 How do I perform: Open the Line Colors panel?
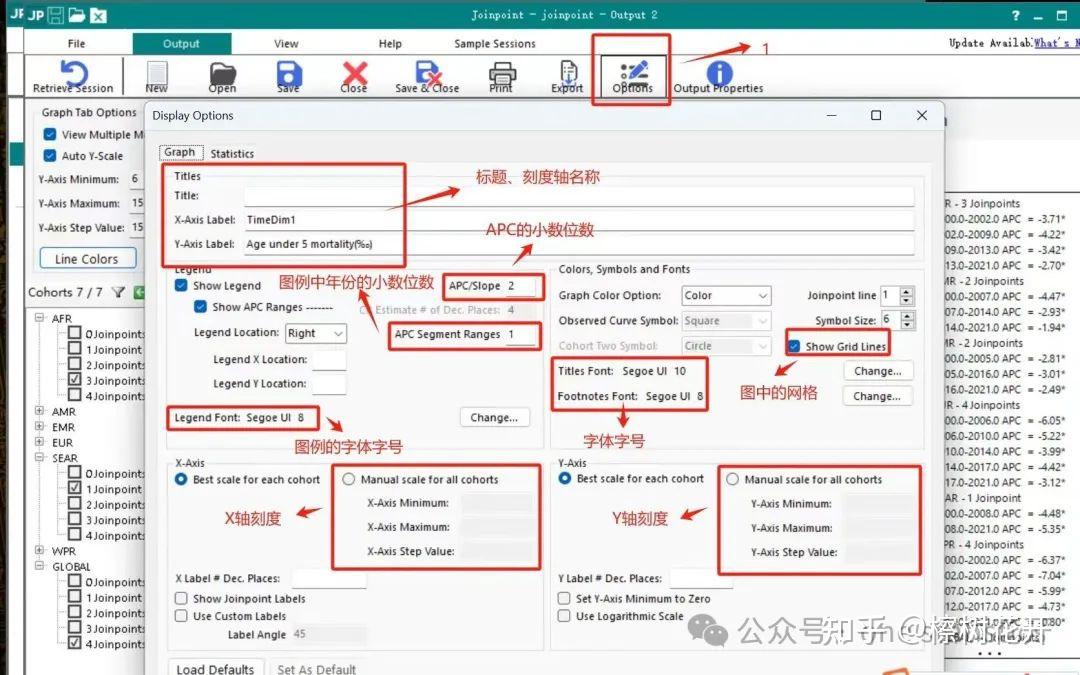point(87,258)
